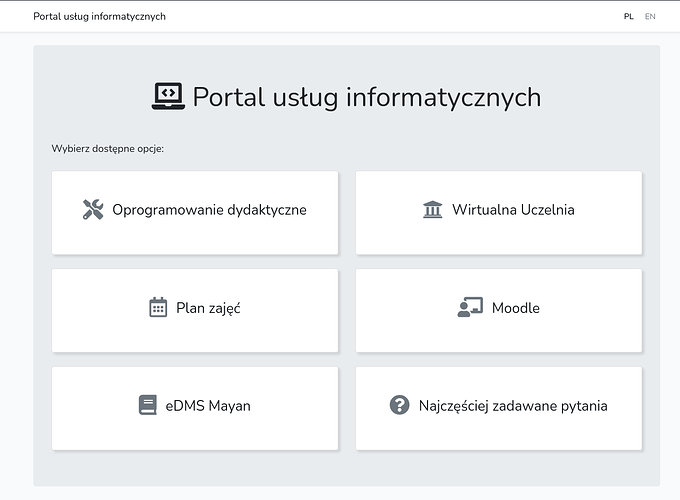
Task: Open Najczęściej zadawane pytania label
Action: tap(513, 406)
